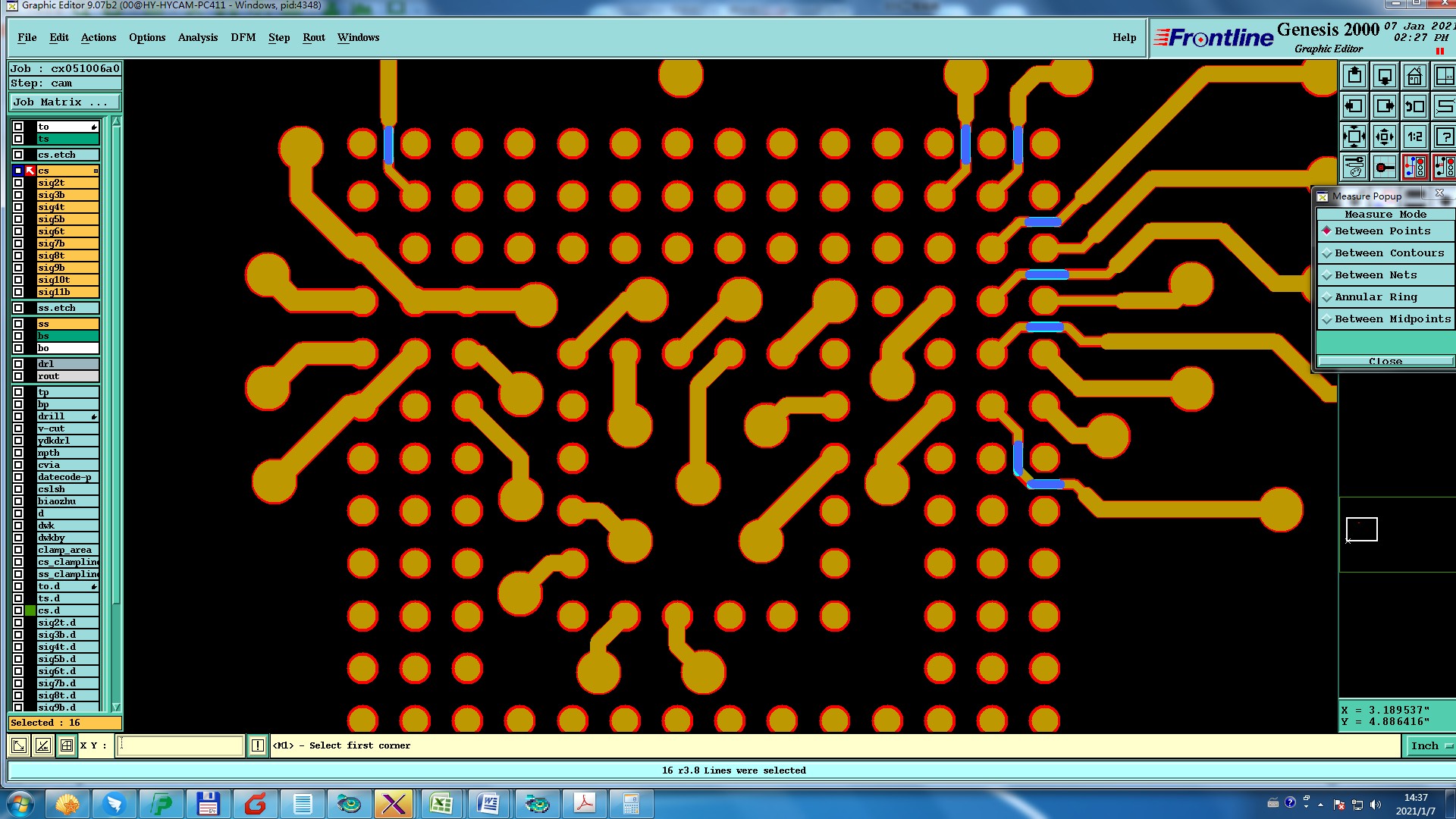
Task: Click the exclamation mark button beside XY field
Action: tap(258, 745)
